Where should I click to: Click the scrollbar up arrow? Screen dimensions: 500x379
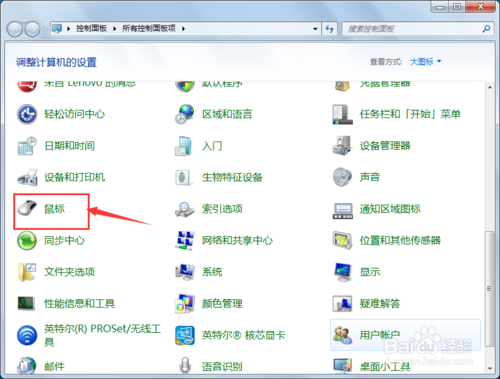coord(489,87)
